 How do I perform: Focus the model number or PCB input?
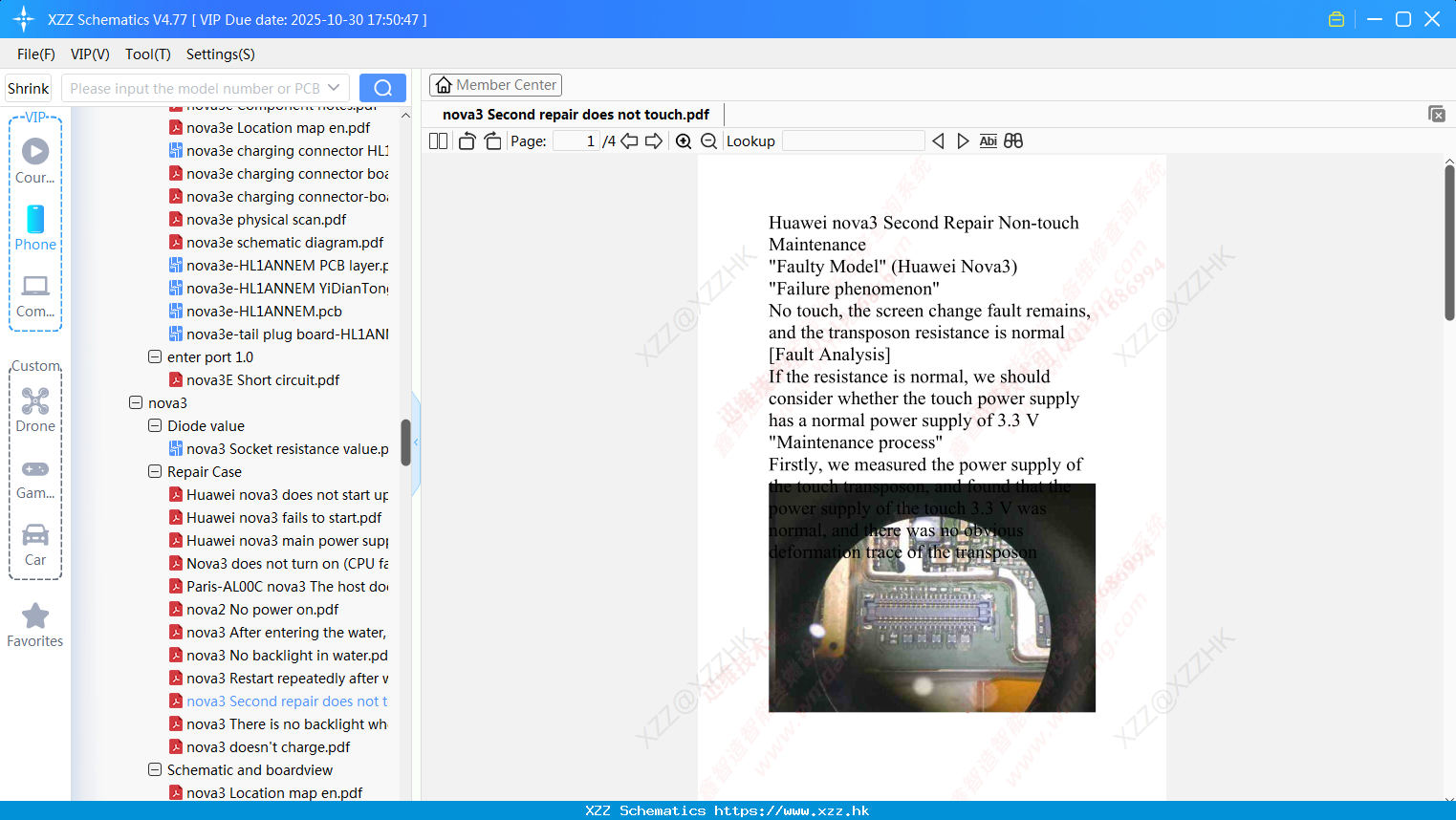coord(195,88)
